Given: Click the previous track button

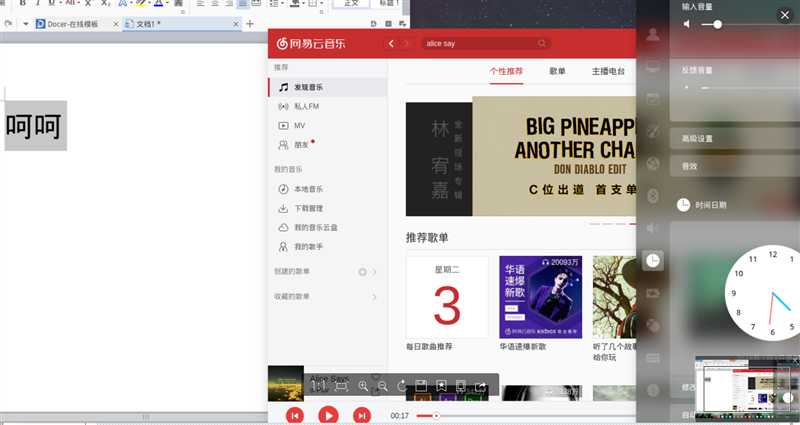Looking at the screenshot, I should (x=295, y=415).
